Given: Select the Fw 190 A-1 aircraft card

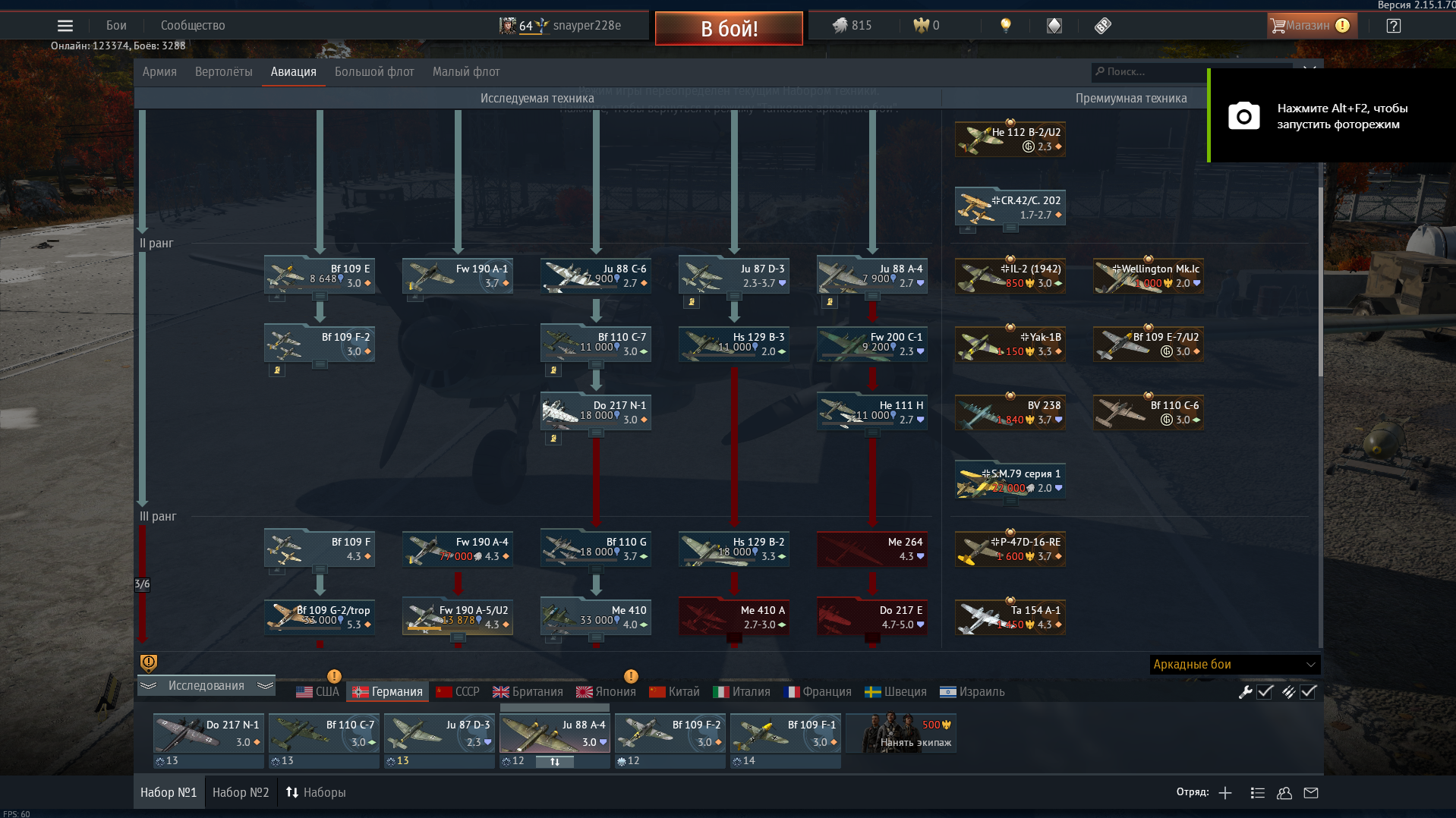Looking at the screenshot, I should 458,275.
